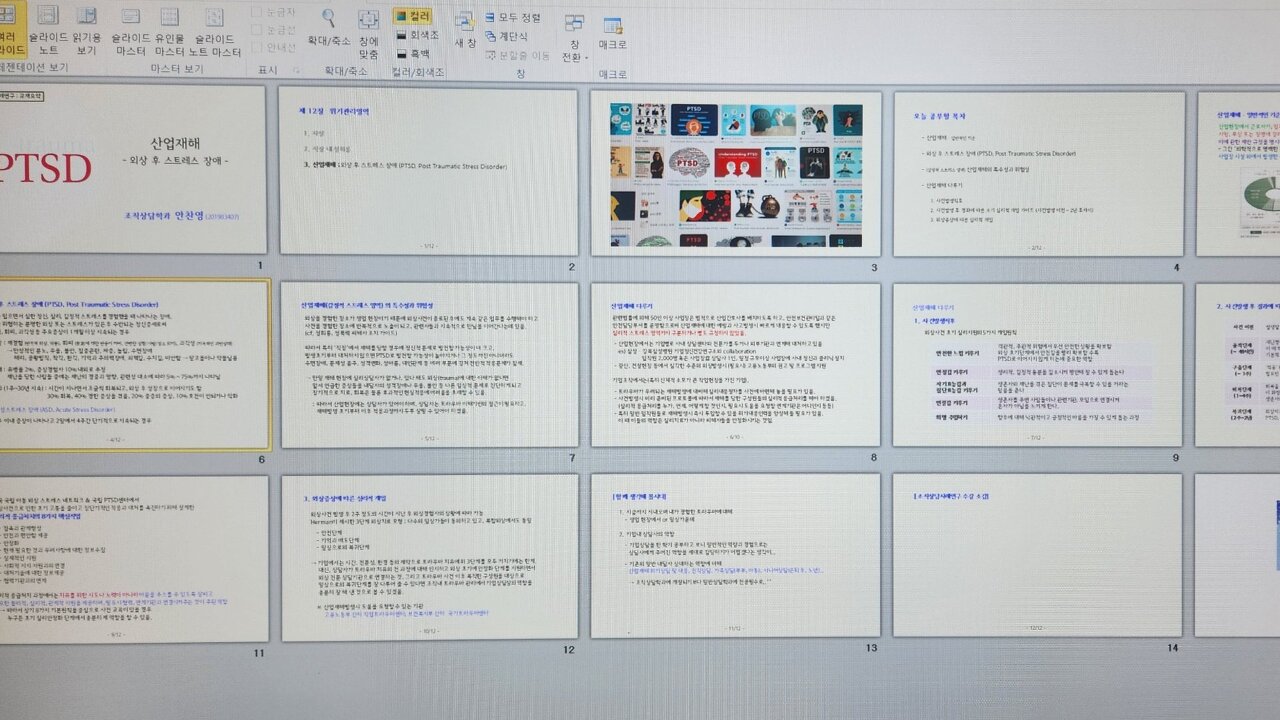Select slide 2 thumbnail 제12장 위기관리영역

[429, 171]
